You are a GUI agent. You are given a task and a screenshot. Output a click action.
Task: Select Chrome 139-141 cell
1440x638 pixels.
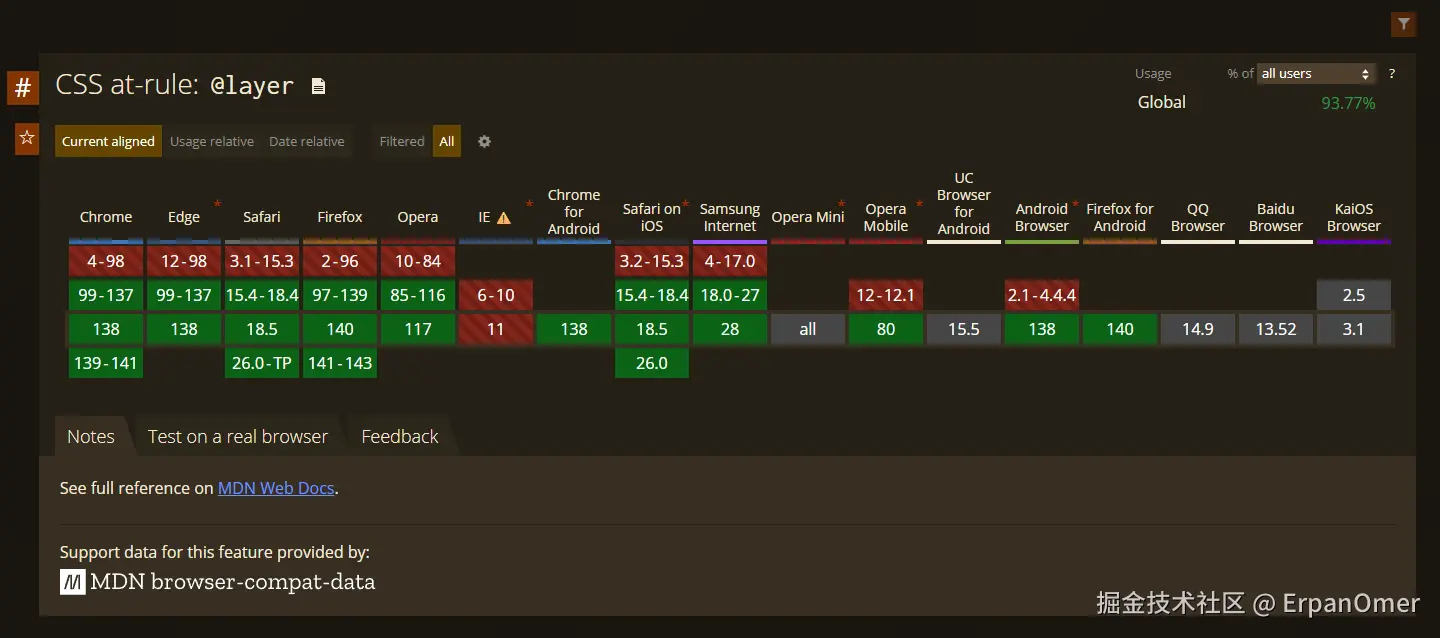(106, 363)
